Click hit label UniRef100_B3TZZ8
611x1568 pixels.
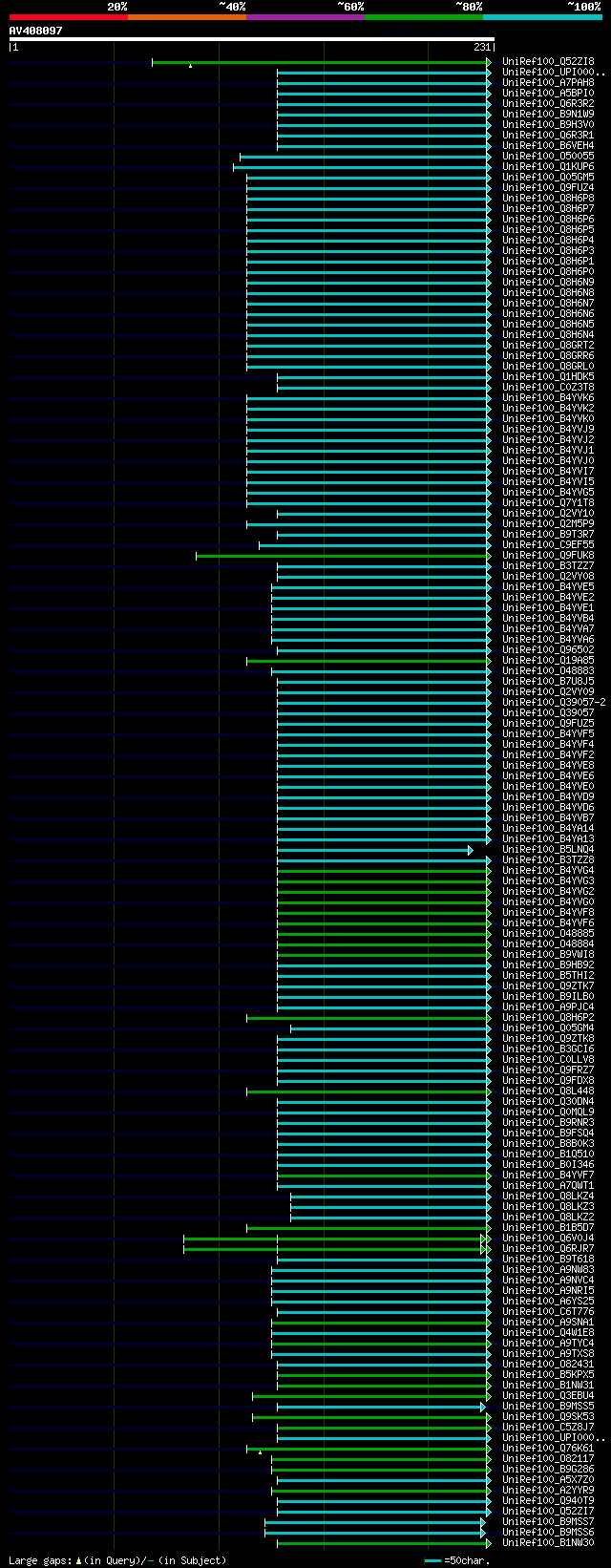click(548, 859)
